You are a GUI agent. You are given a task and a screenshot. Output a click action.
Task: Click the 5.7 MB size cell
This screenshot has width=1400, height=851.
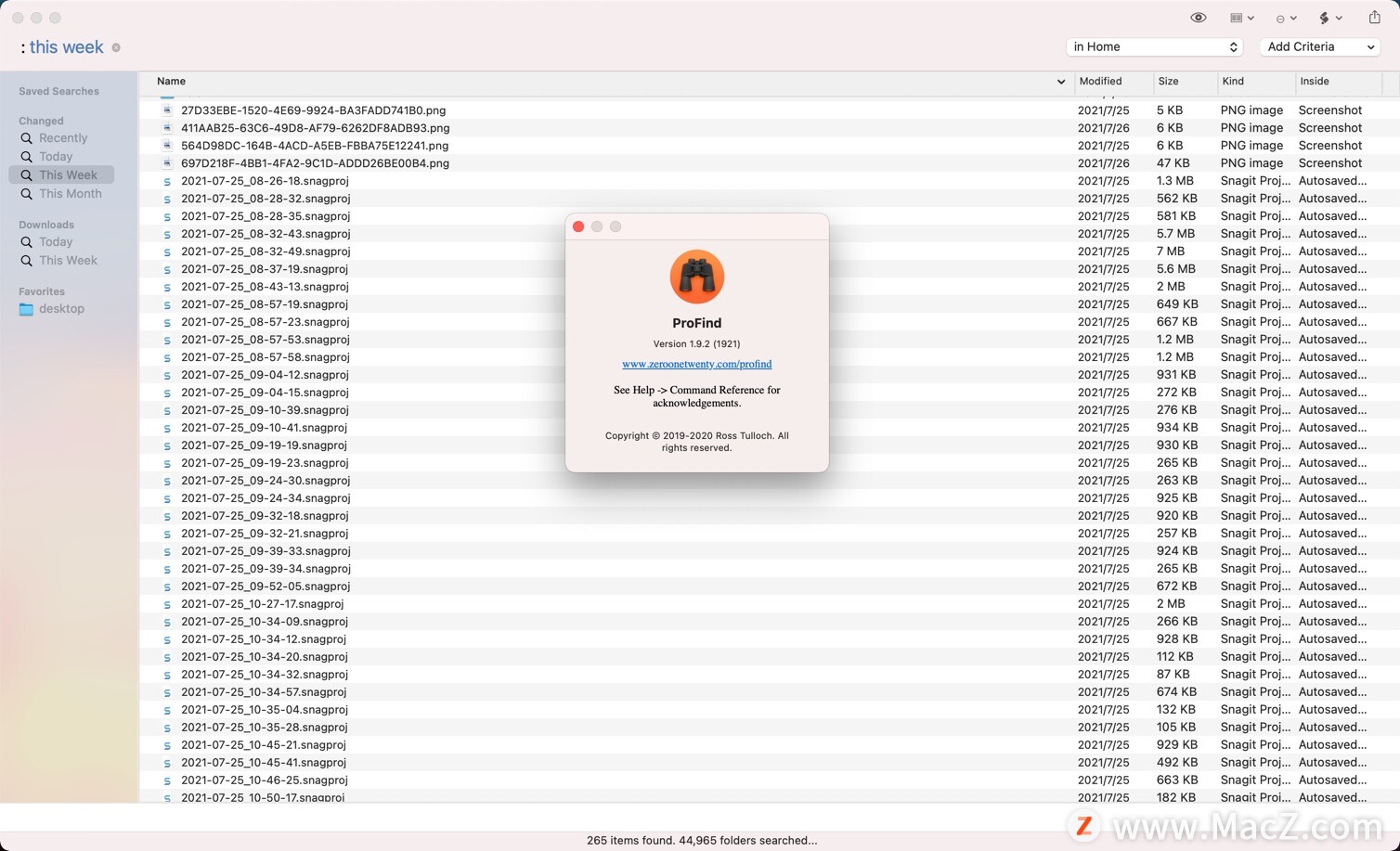[x=1175, y=234]
